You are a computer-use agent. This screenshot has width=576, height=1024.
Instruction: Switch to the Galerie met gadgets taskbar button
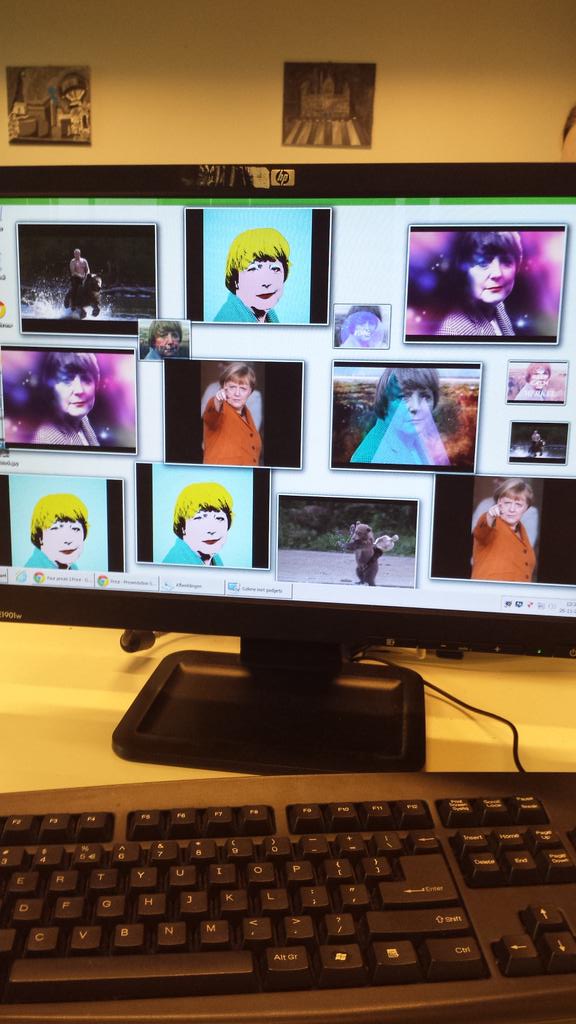pos(258,588)
